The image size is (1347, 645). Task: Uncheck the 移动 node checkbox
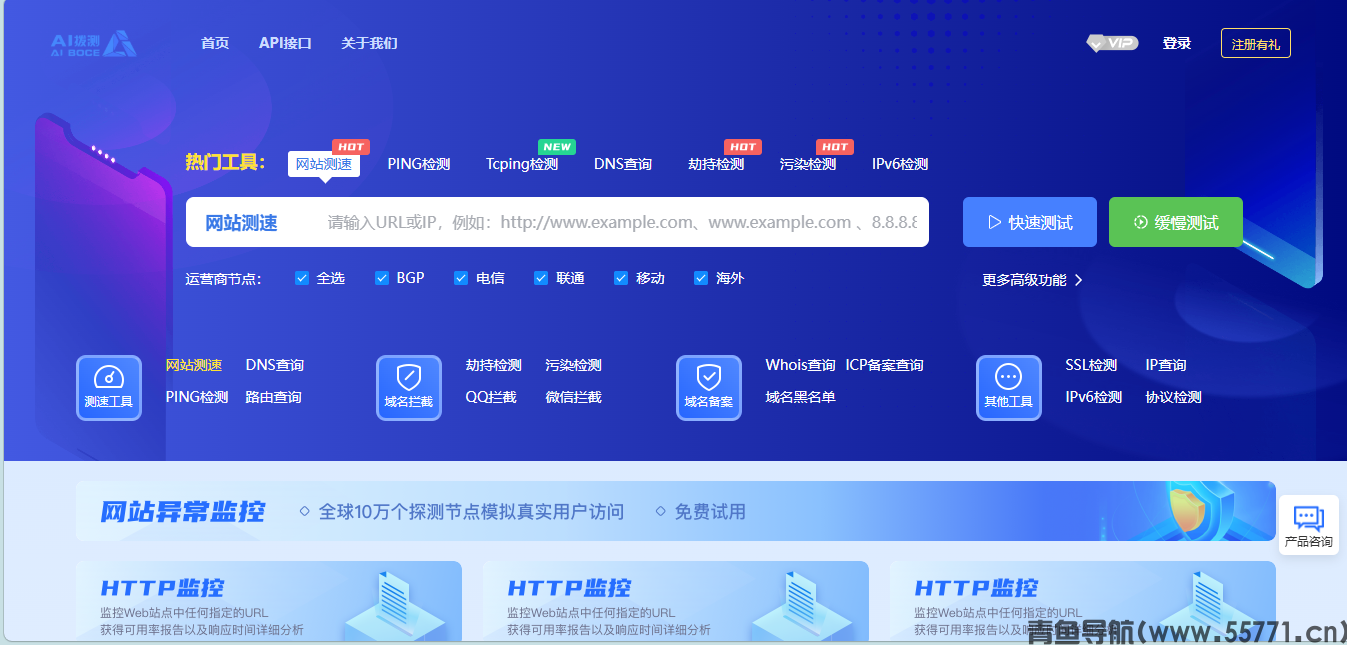pyautogui.click(x=621, y=278)
